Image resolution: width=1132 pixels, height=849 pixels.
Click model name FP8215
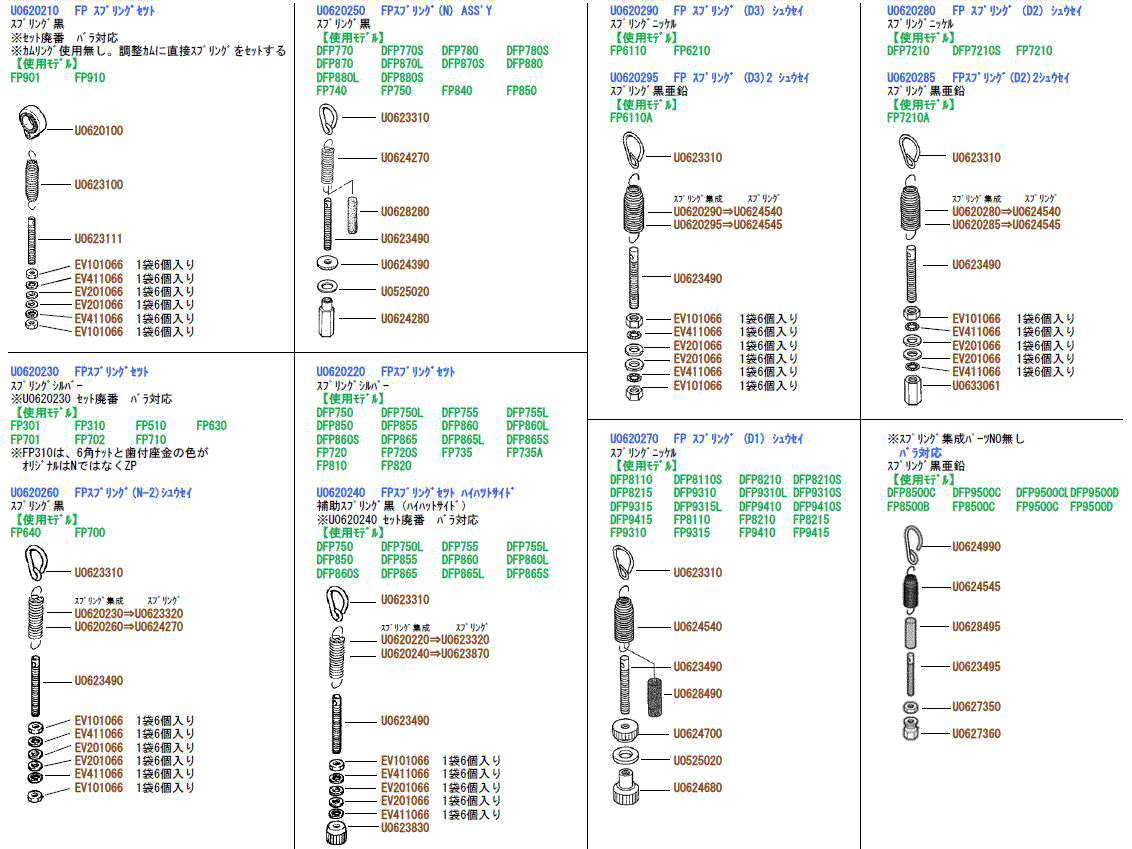tap(811, 521)
